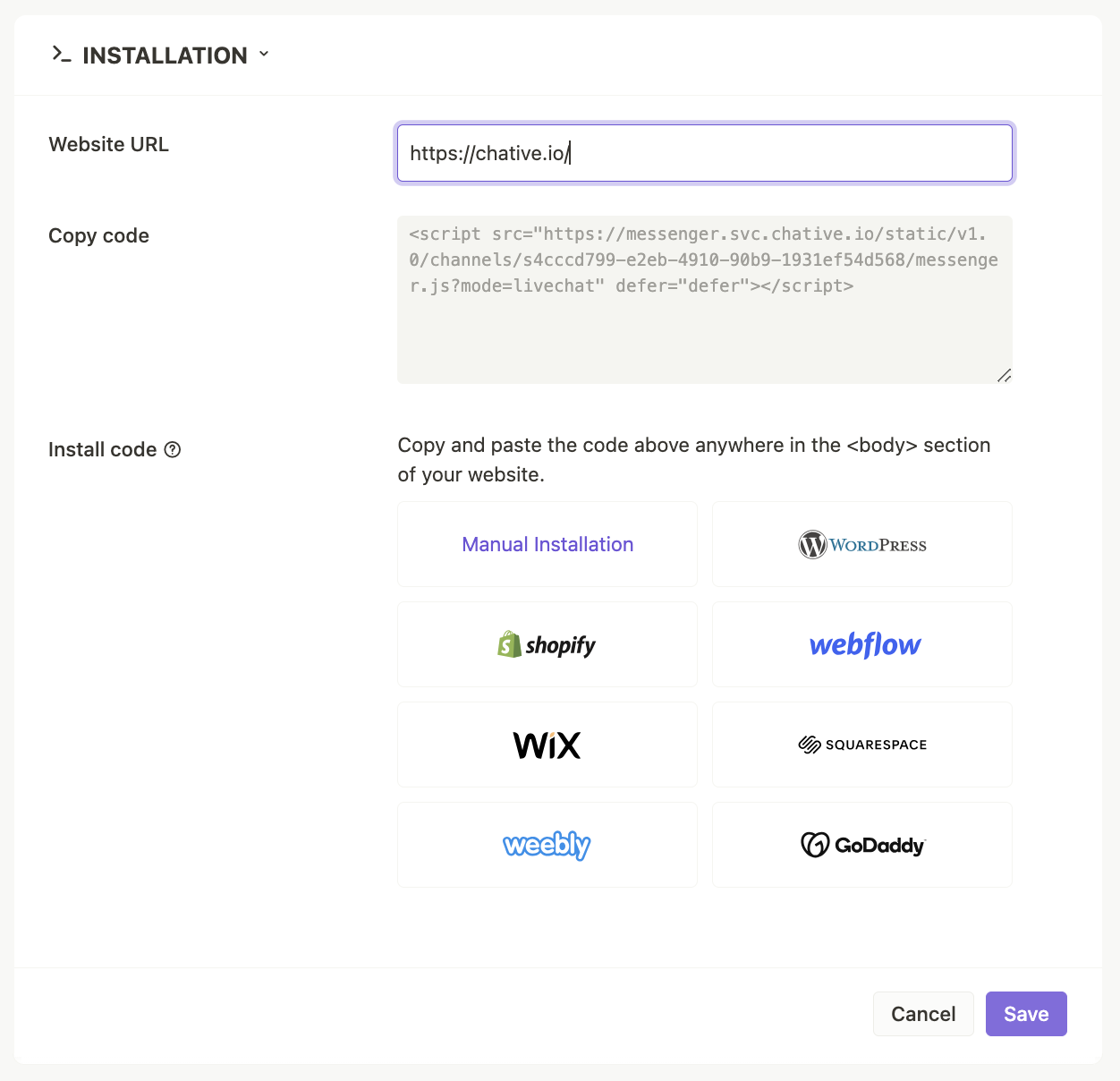Save the installation settings
Screen dimensions: 1120x1081
[x=1026, y=1014]
